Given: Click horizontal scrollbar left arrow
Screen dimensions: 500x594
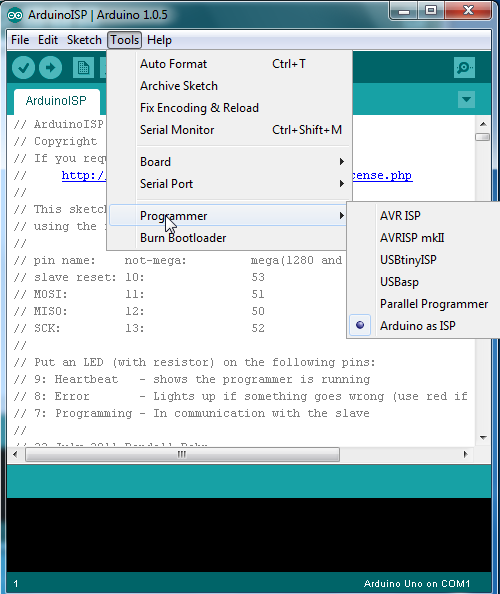Looking at the screenshot, I should [15, 454].
